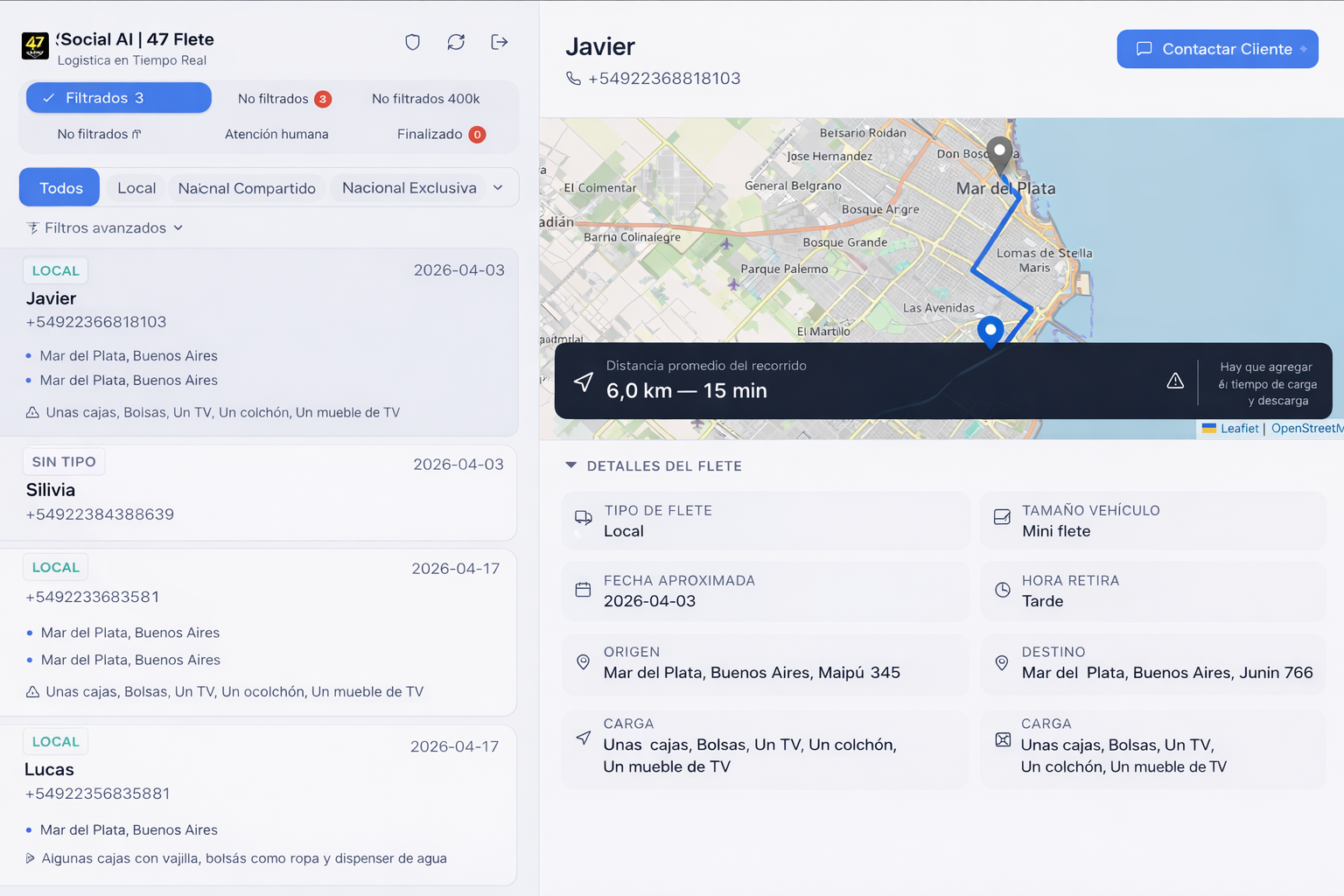This screenshot has width=1344, height=896.
Task: Click the shield icon in header
Action: pyautogui.click(x=412, y=42)
